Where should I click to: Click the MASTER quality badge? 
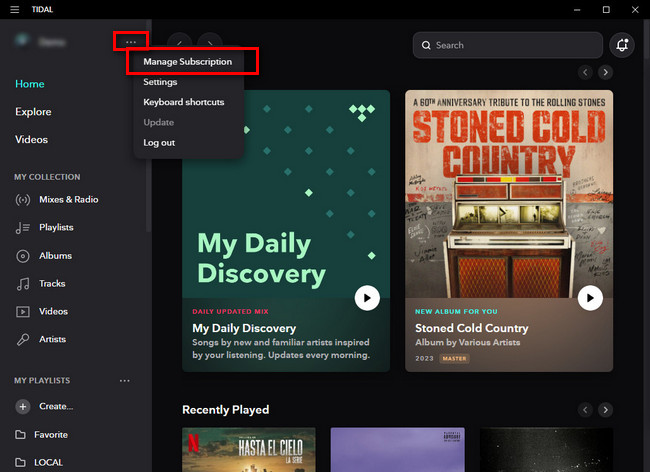(454, 358)
